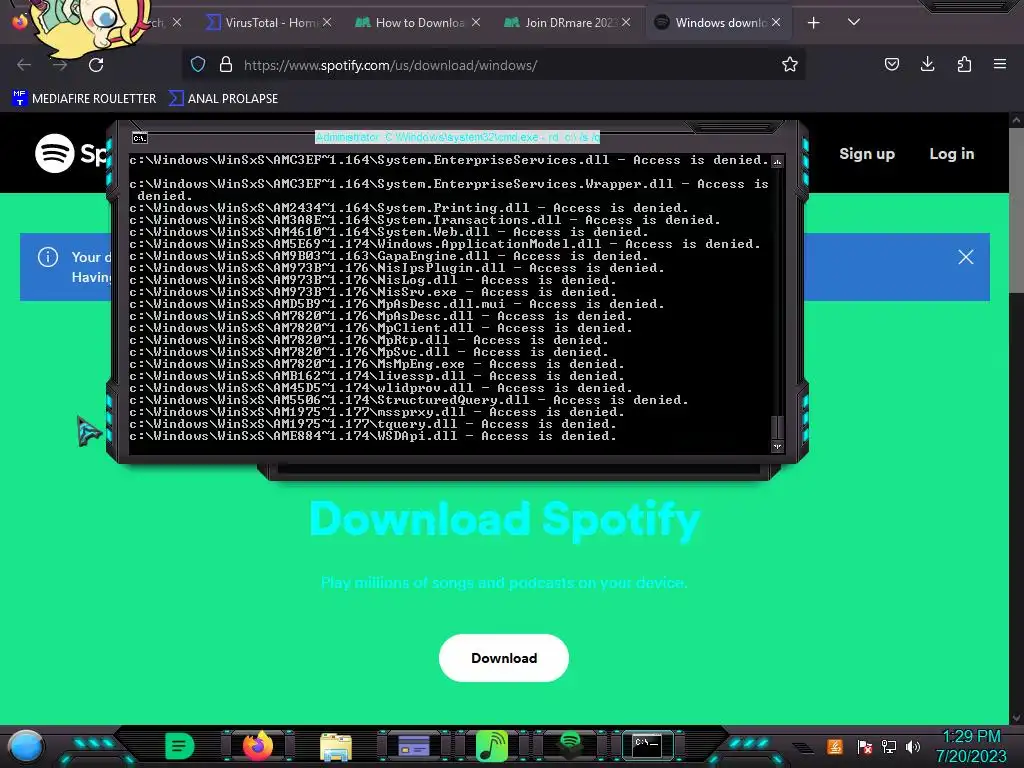Go back to previous page
Image resolution: width=1024 pixels, height=768 pixels.
pos(24,65)
